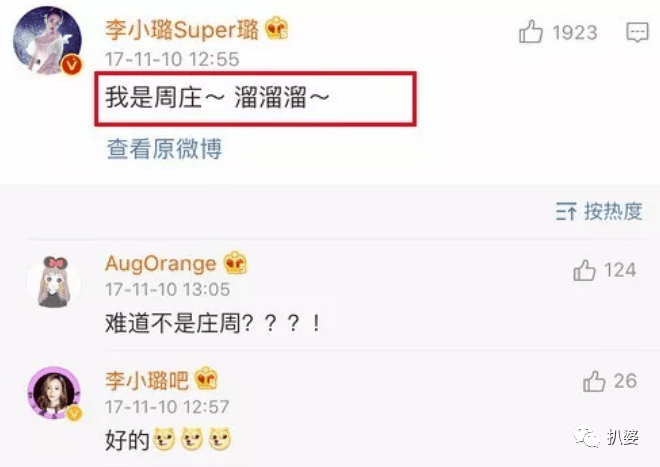Screen dimensions: 660x467
Task: Open AugOrange username profile
Action: 160,264
